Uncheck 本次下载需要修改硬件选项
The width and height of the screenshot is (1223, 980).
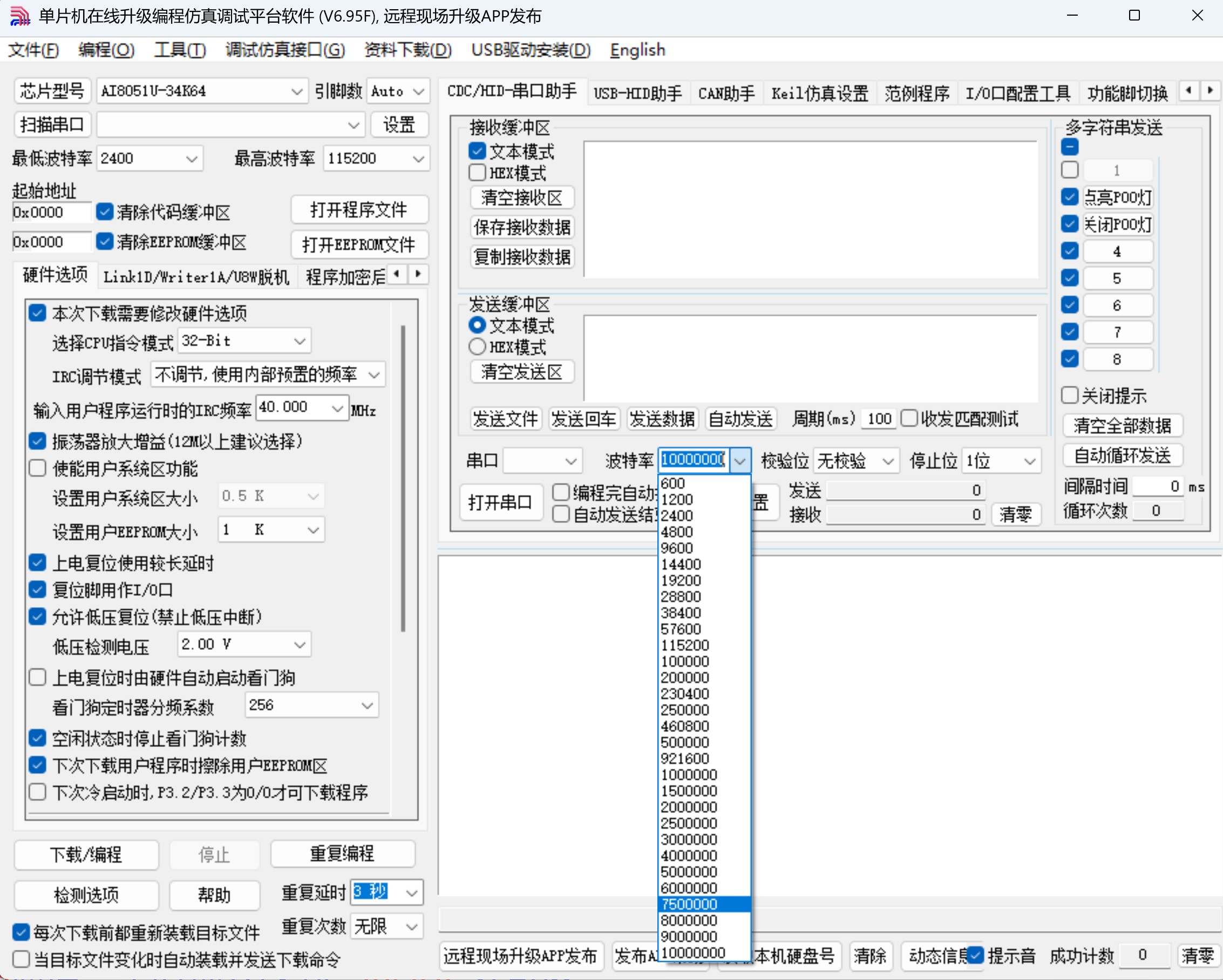37,312
